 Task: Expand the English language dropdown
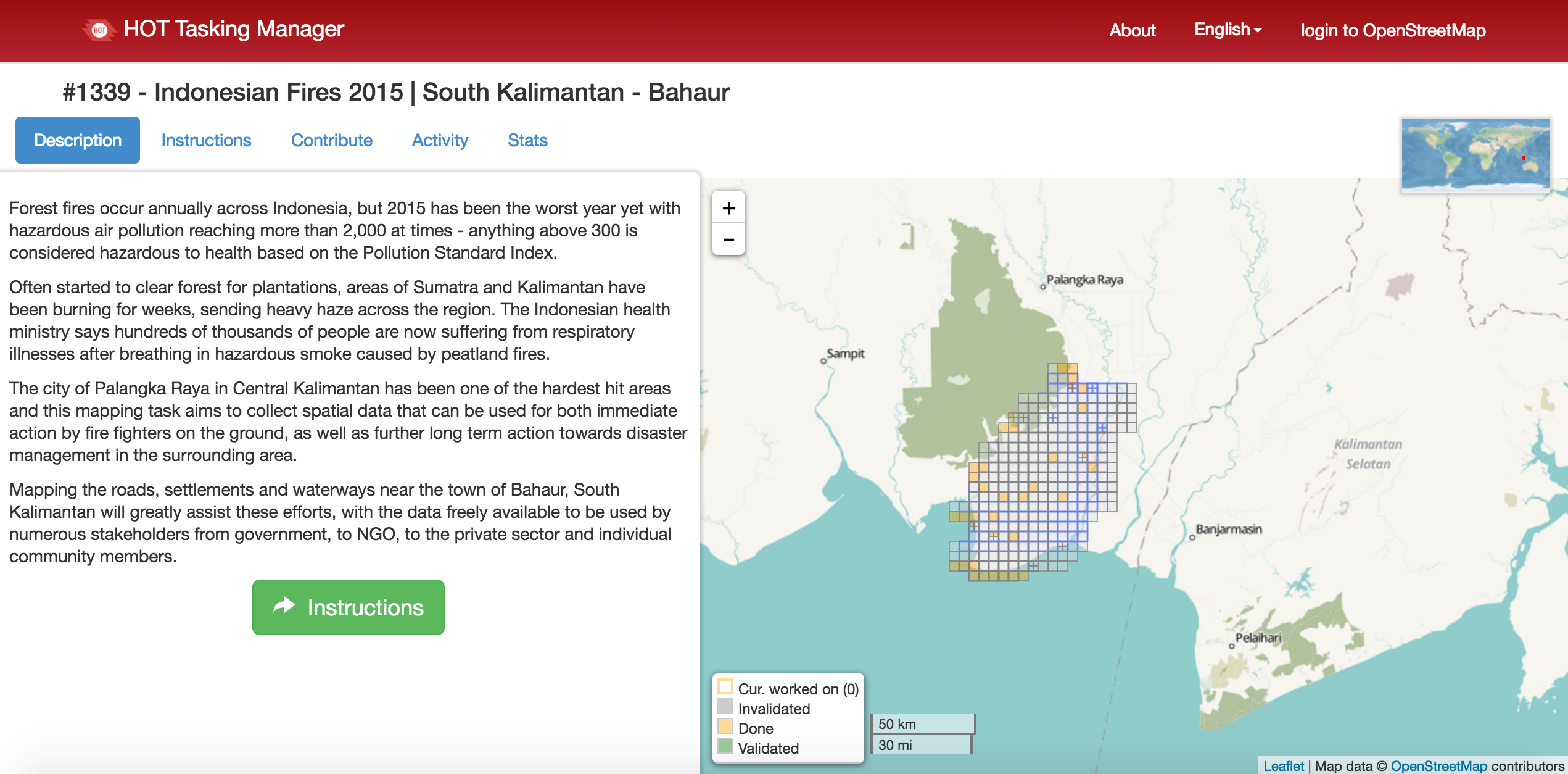click(1228, 30)
